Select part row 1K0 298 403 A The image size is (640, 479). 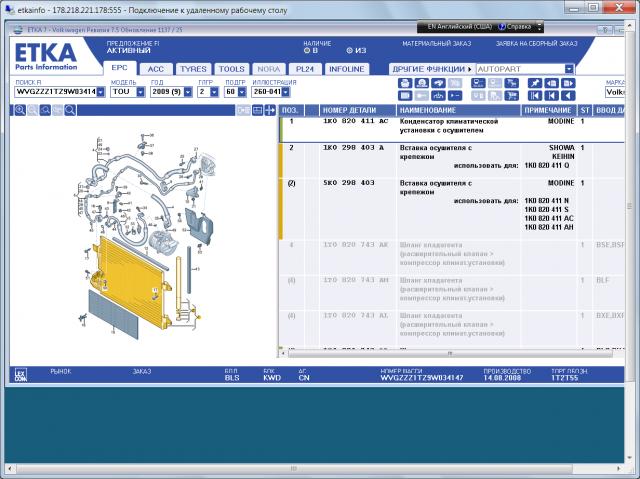(x=452, y=160)
